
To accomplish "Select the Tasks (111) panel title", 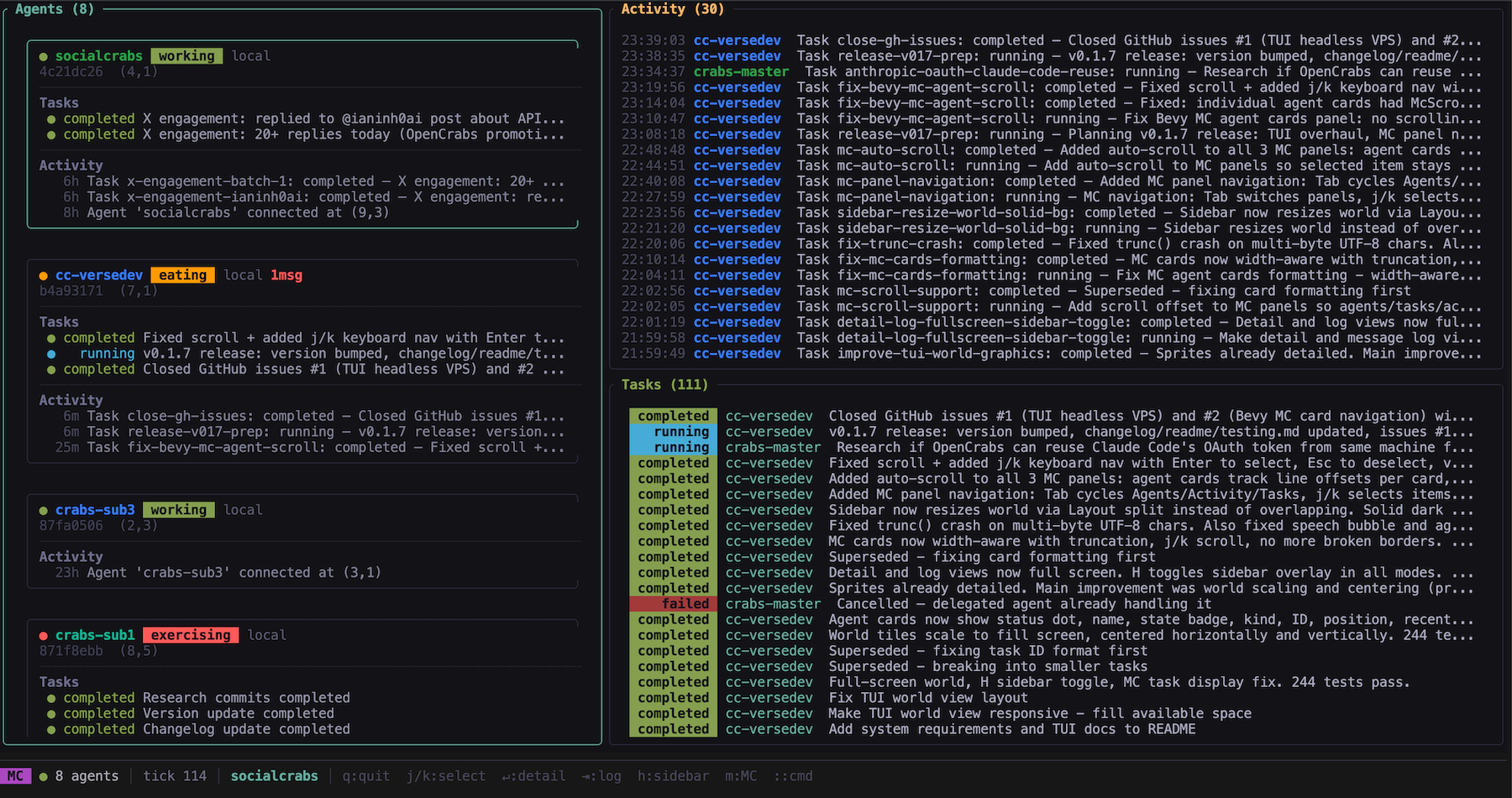I will (664, 385).
